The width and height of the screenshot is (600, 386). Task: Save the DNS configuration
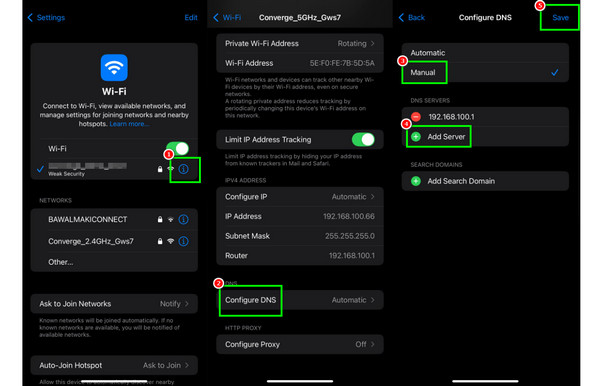pyautogui.click(x=560, y=18)
